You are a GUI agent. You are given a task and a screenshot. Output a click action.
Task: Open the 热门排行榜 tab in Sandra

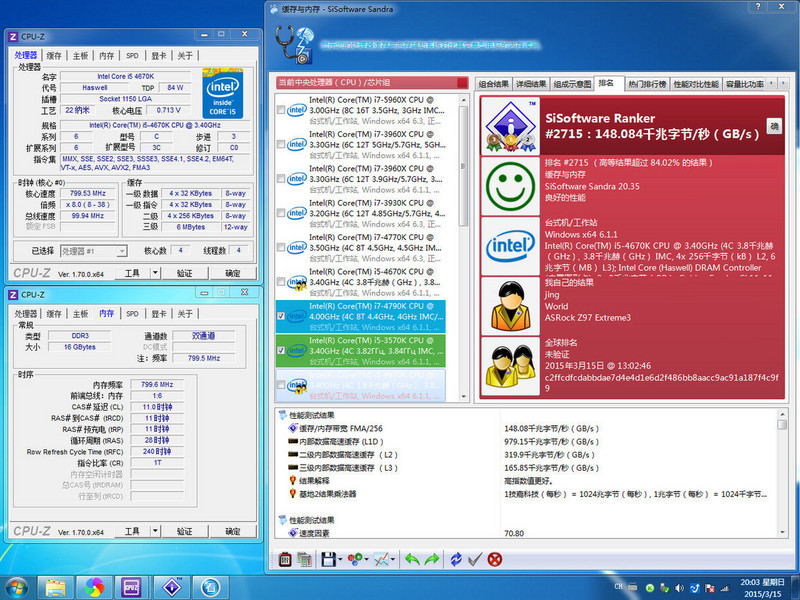[647, 84]
